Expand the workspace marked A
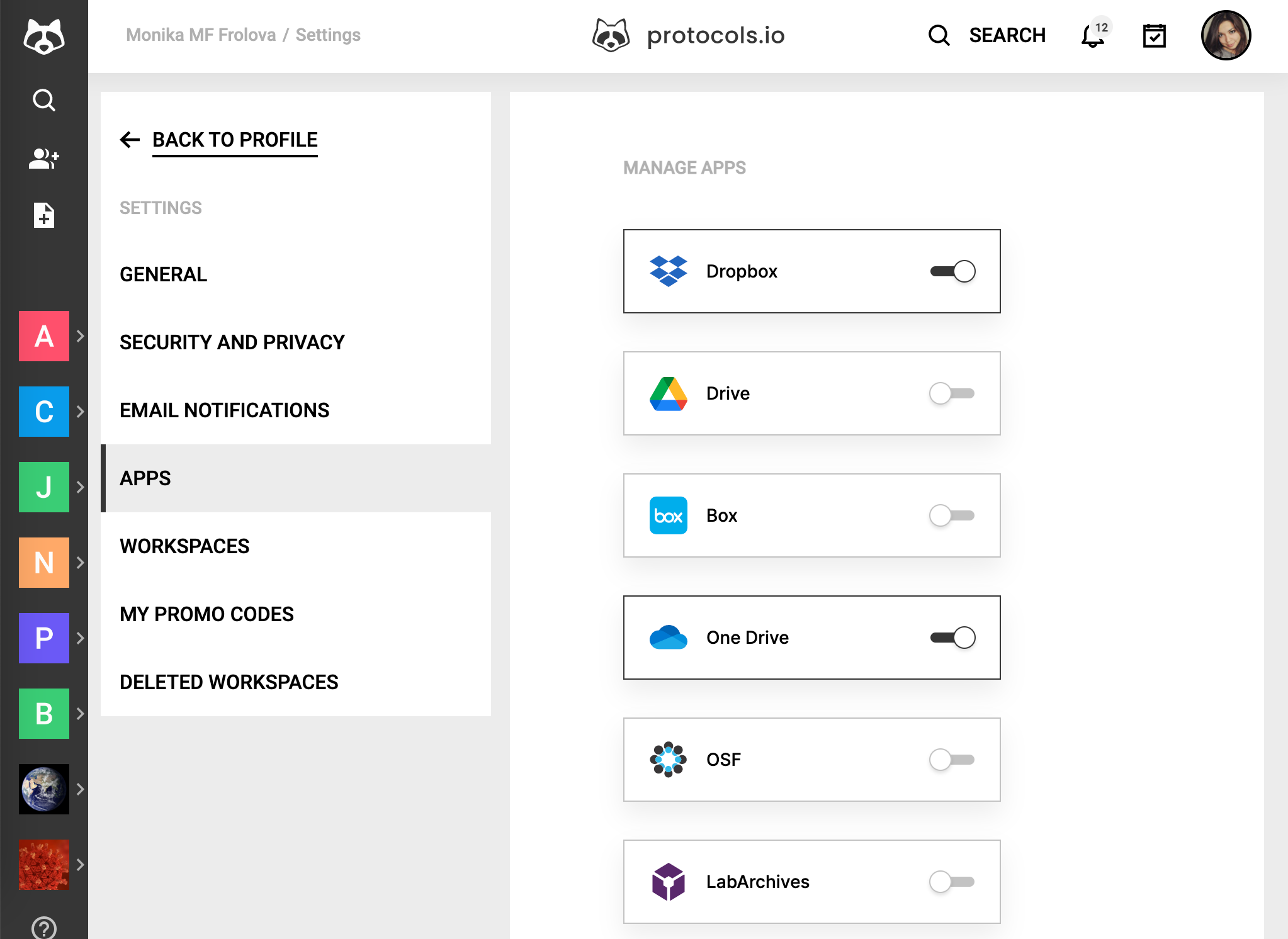This screenshot has width=1288, height=939. pyautogui.click(x=81, y=337)
